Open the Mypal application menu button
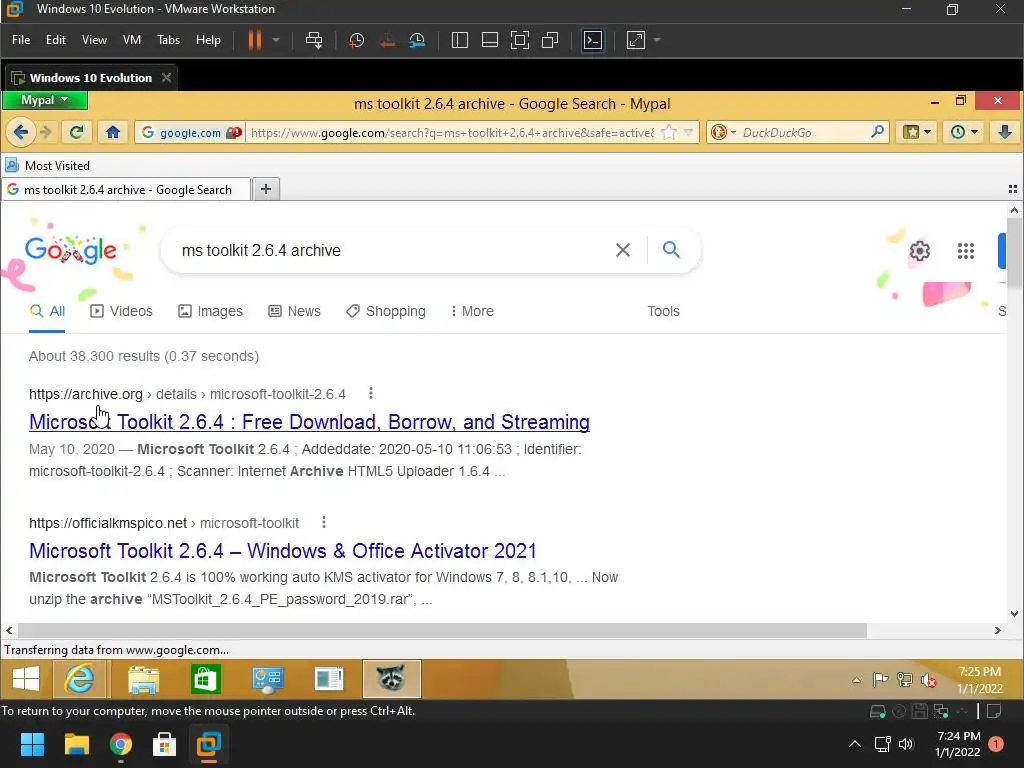 tap(44, 100)
